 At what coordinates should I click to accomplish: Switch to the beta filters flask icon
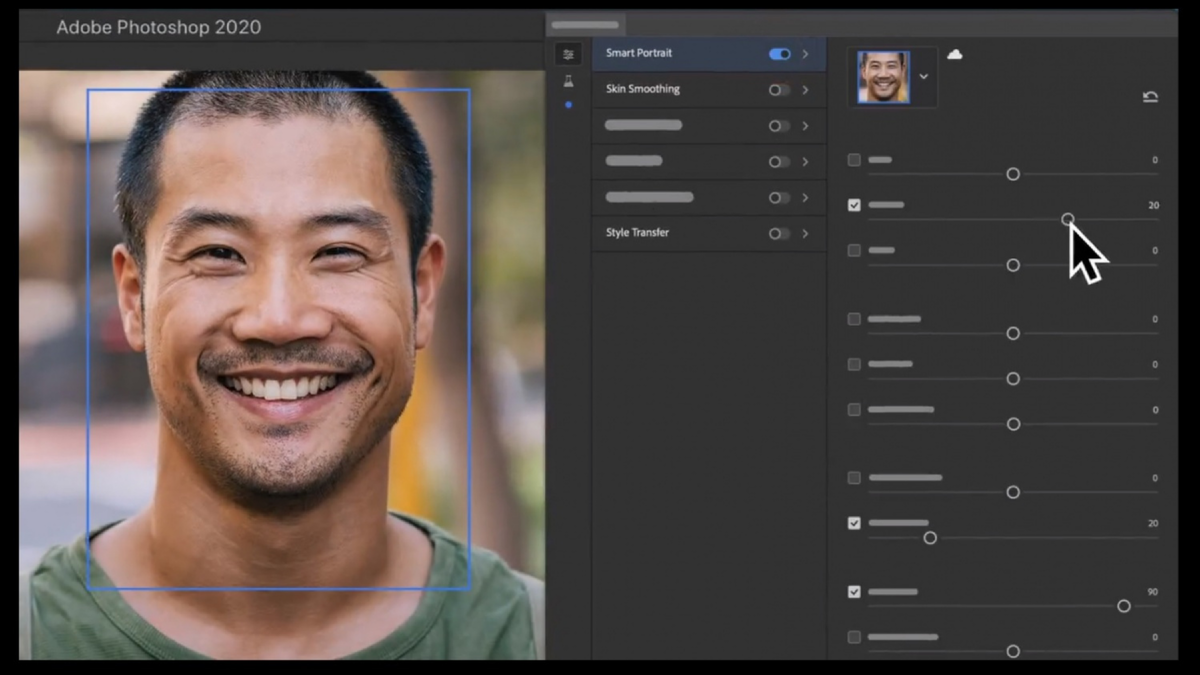(x=568, y=81)
